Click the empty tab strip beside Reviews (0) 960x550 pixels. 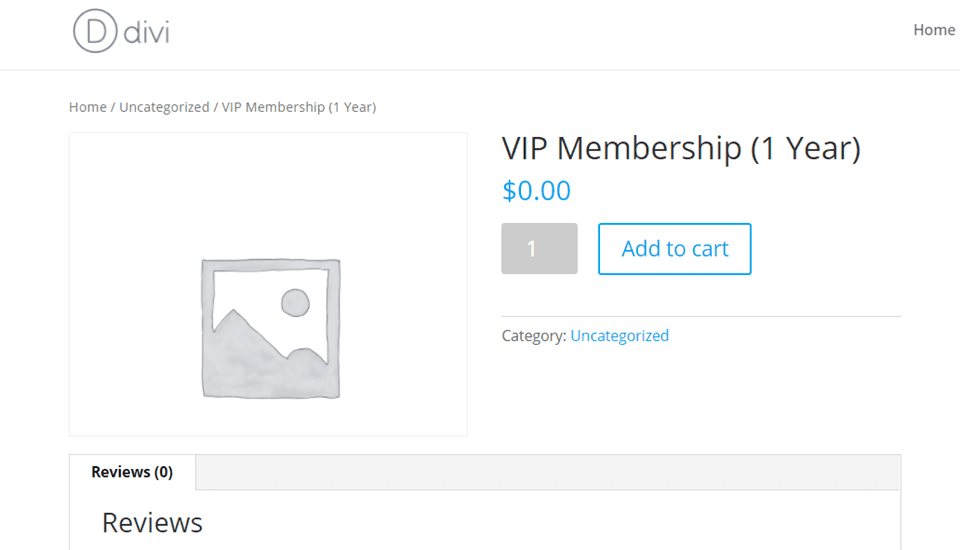548,472
